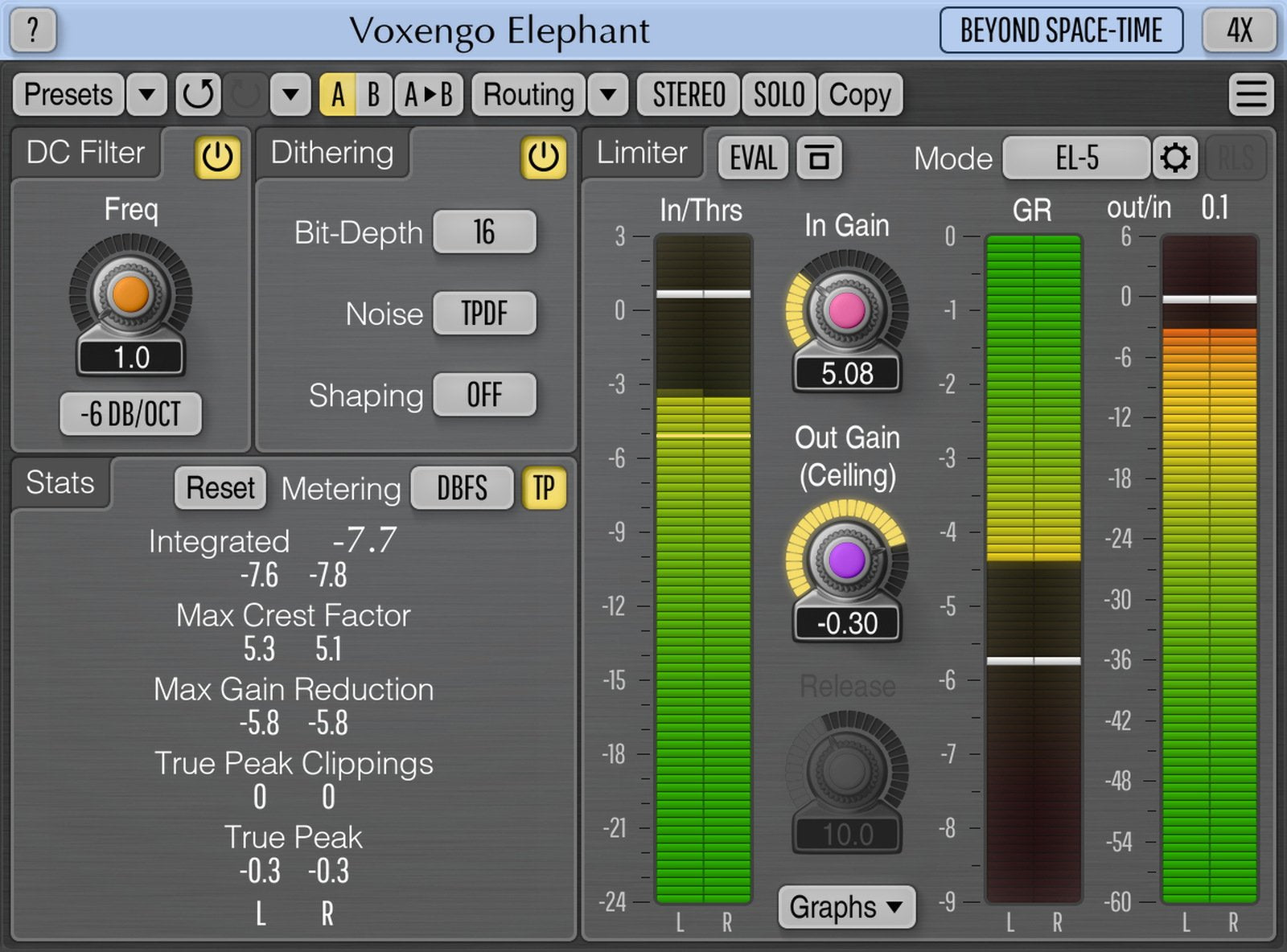Screen dimensions: 1287x952
Task: Click the redo arrow icon
Action: click(x=242, y=94)
